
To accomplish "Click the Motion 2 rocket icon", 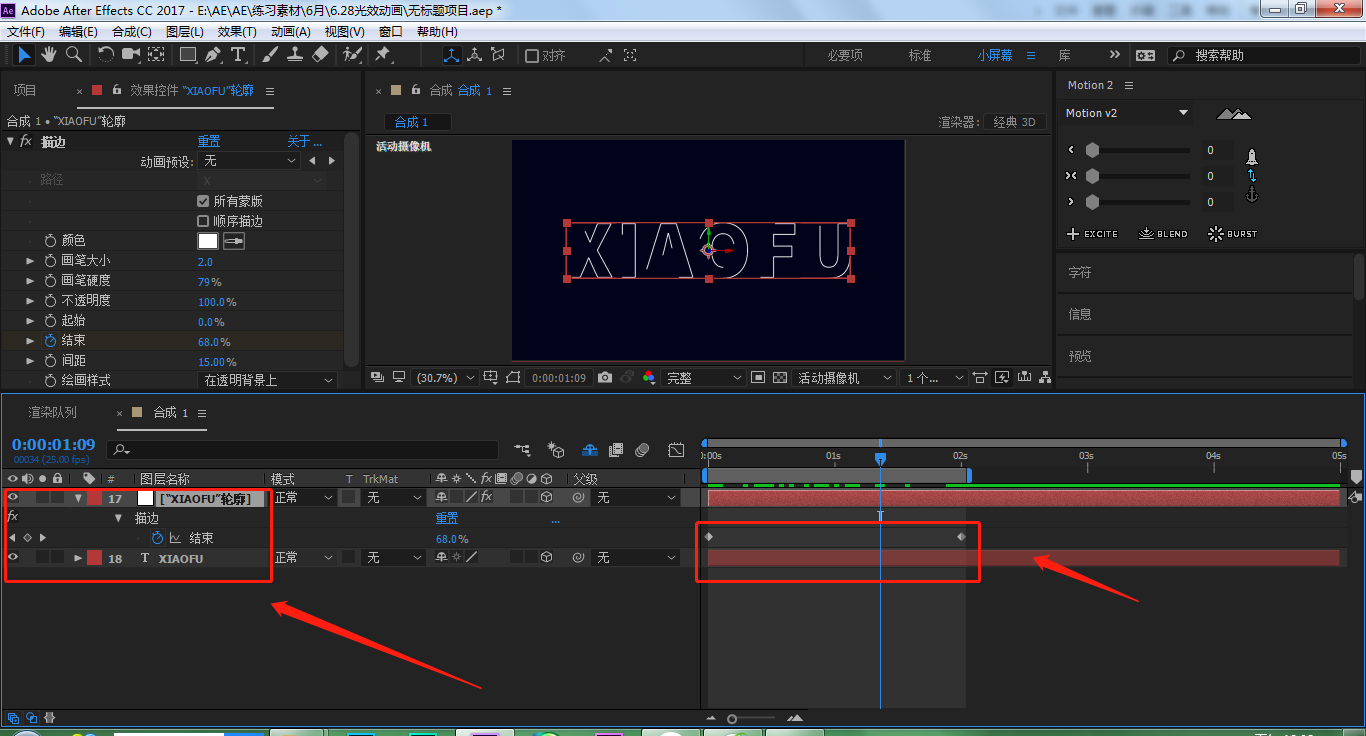I will pyautogui.click(x=1251, y=157).
